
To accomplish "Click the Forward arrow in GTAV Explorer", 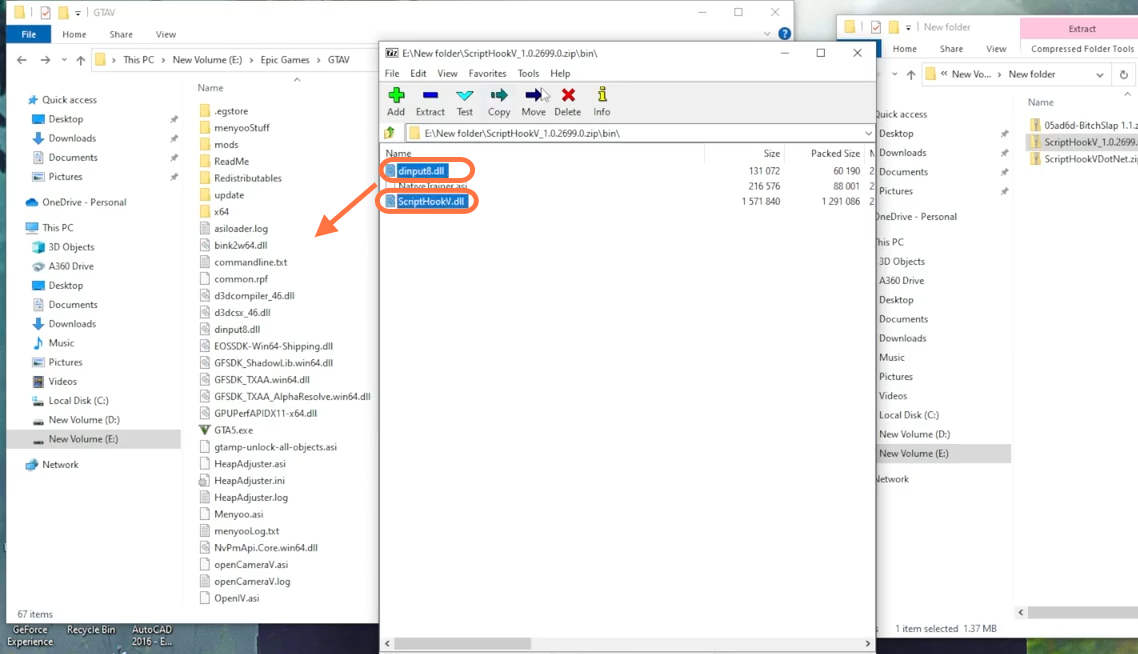I will coord(45,60).
